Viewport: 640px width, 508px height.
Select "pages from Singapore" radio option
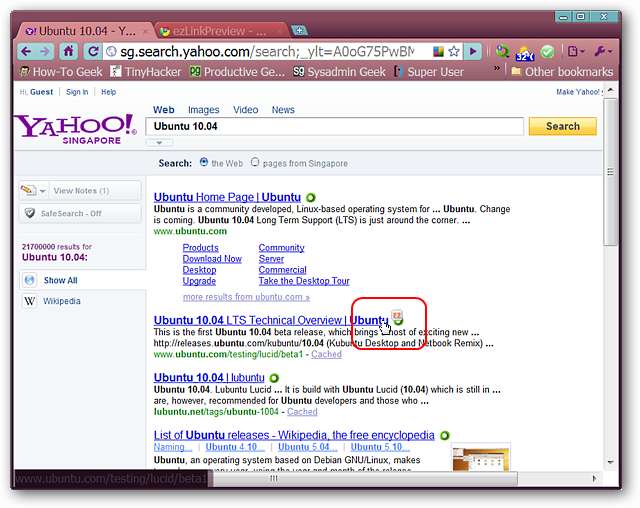click(255, 163)
